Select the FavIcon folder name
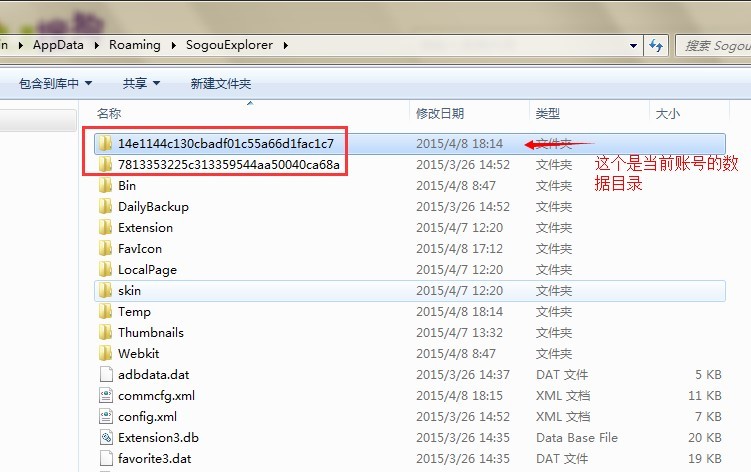 click(x=140, y=248)
